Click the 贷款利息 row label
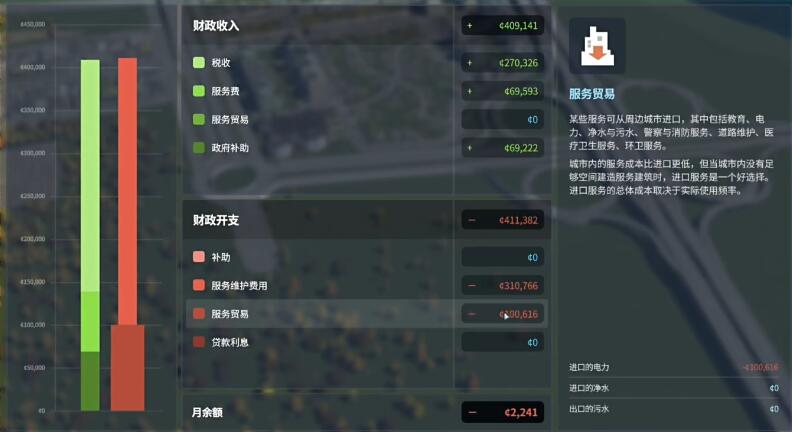 [230, 342]
